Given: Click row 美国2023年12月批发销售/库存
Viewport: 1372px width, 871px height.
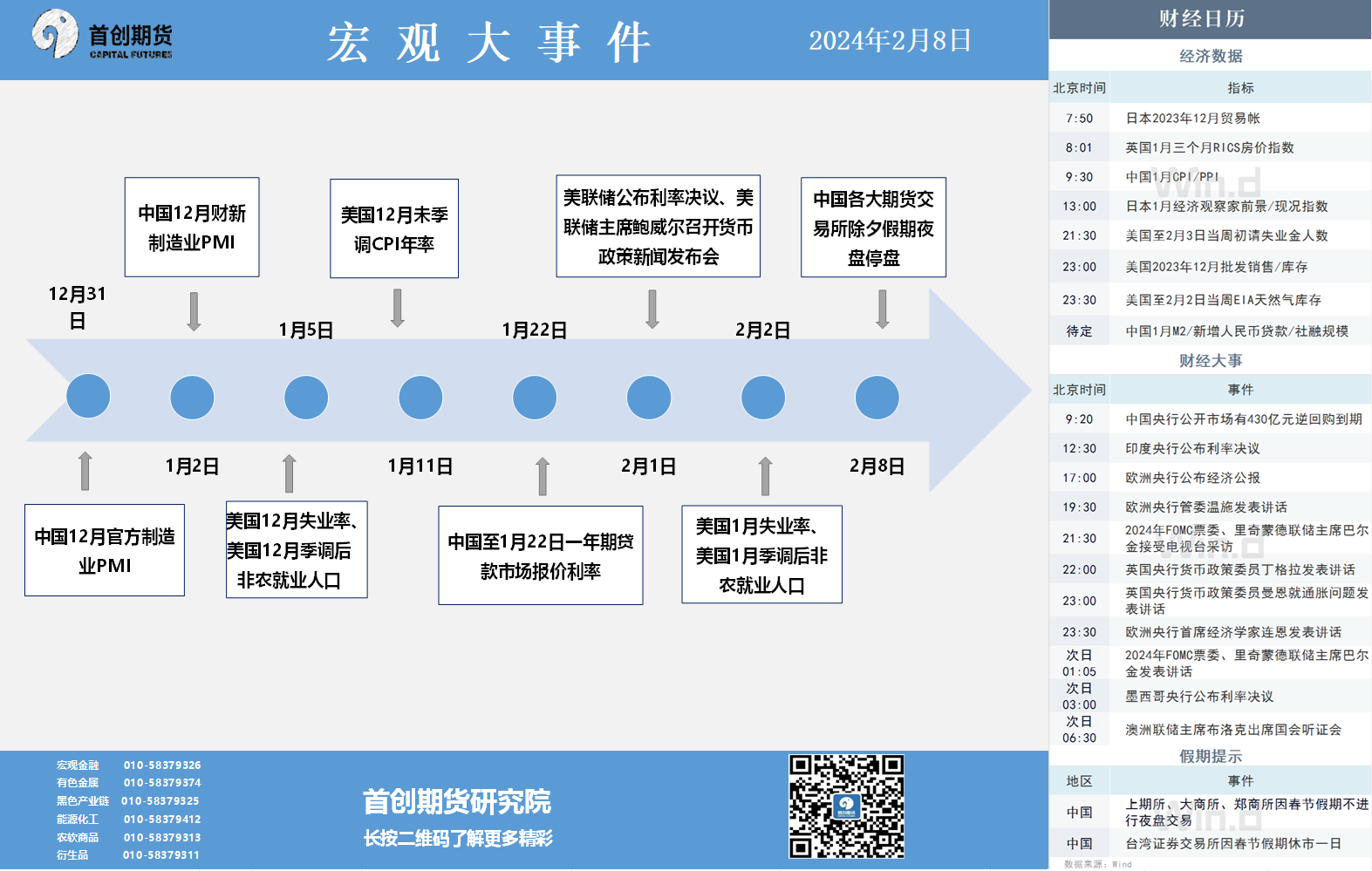Looking at the screenshot, I should 1210,267.
